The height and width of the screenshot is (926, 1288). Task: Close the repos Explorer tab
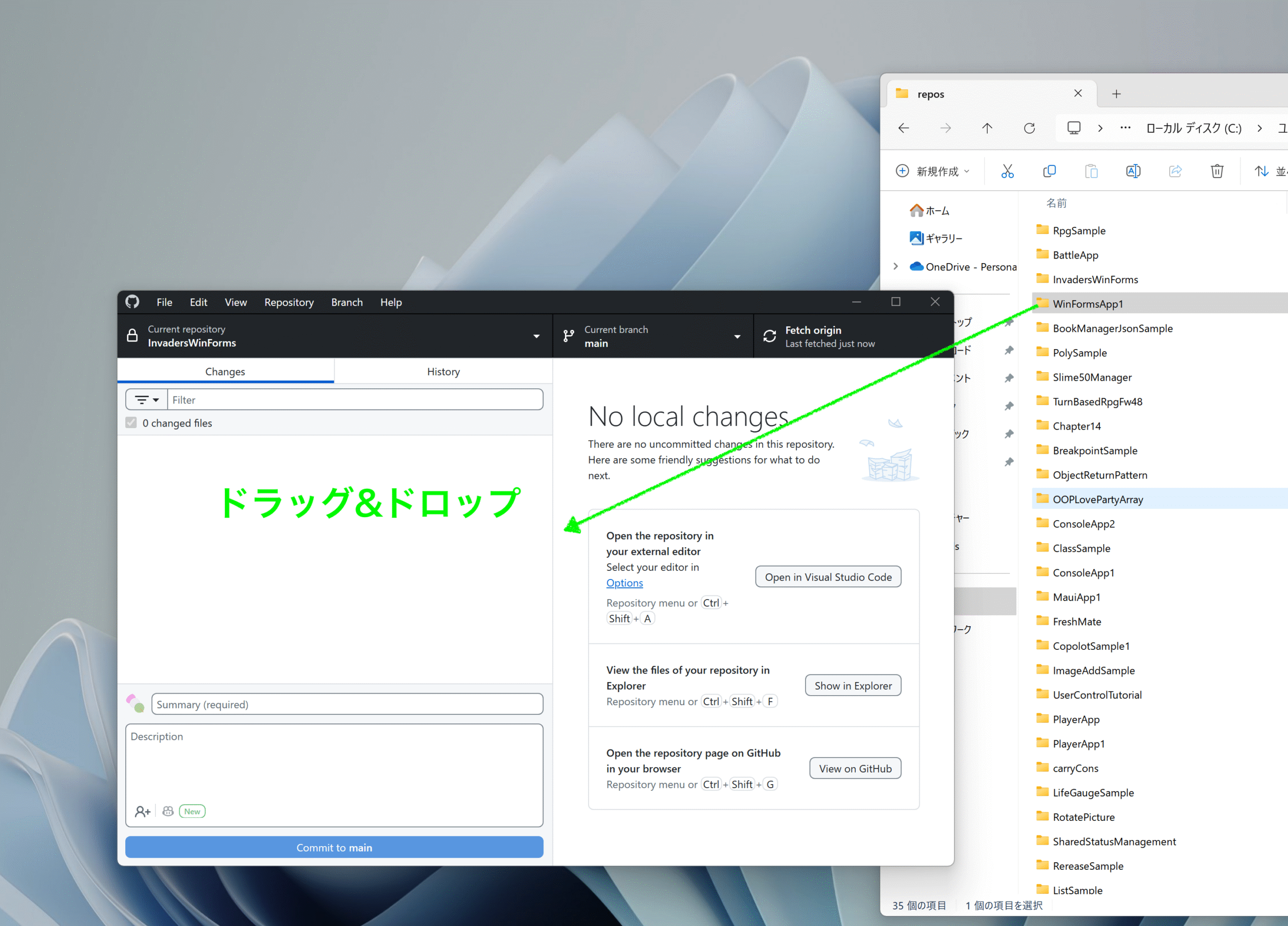[x=1078, y=93]
